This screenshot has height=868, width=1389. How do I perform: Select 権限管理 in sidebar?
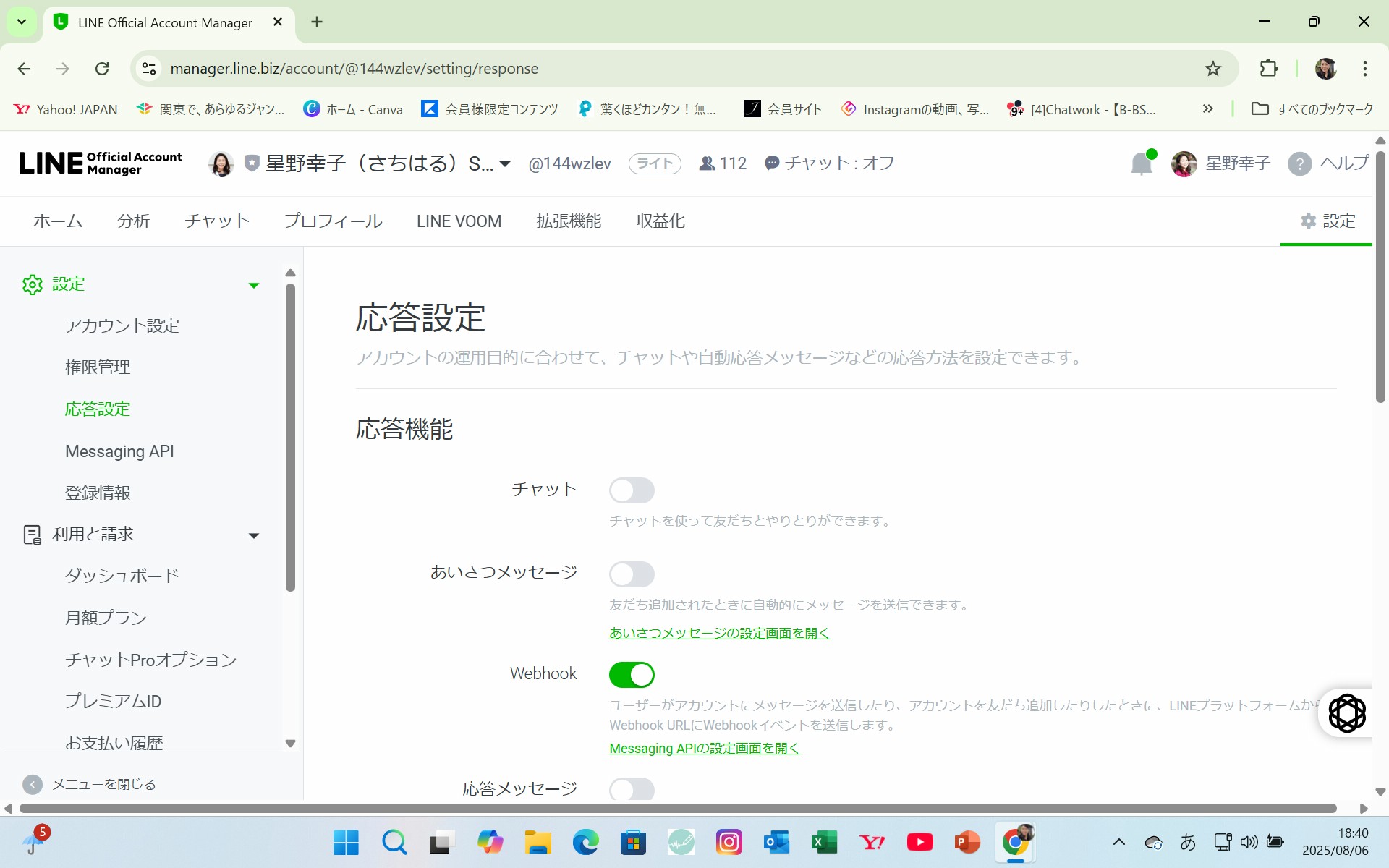[98, 367]
